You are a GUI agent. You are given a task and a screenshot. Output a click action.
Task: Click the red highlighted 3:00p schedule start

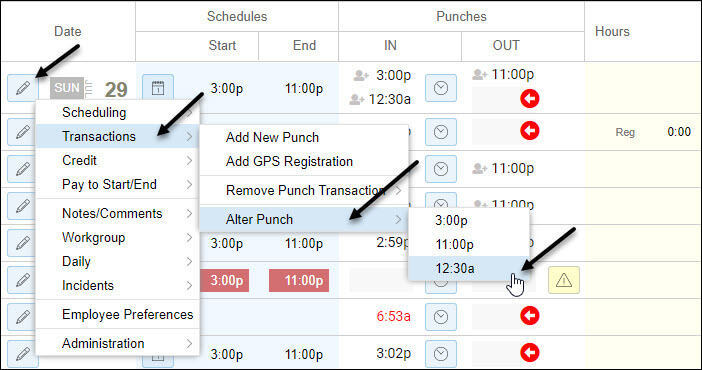click(227, 280)
